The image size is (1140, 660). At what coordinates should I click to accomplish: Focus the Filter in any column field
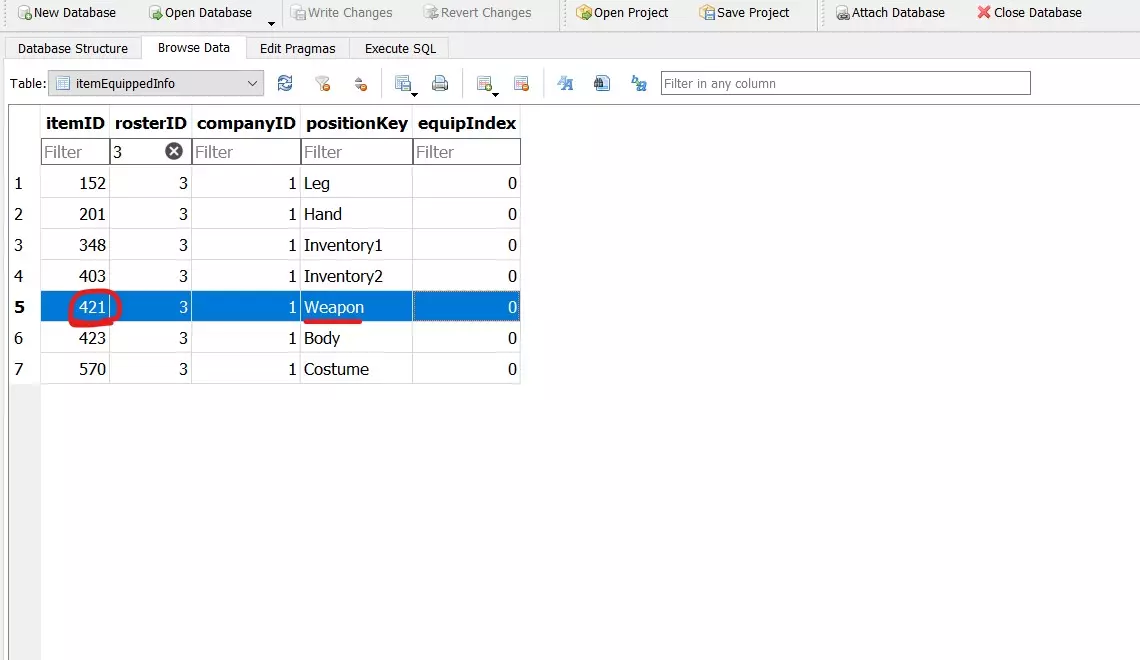coord(846,83)
